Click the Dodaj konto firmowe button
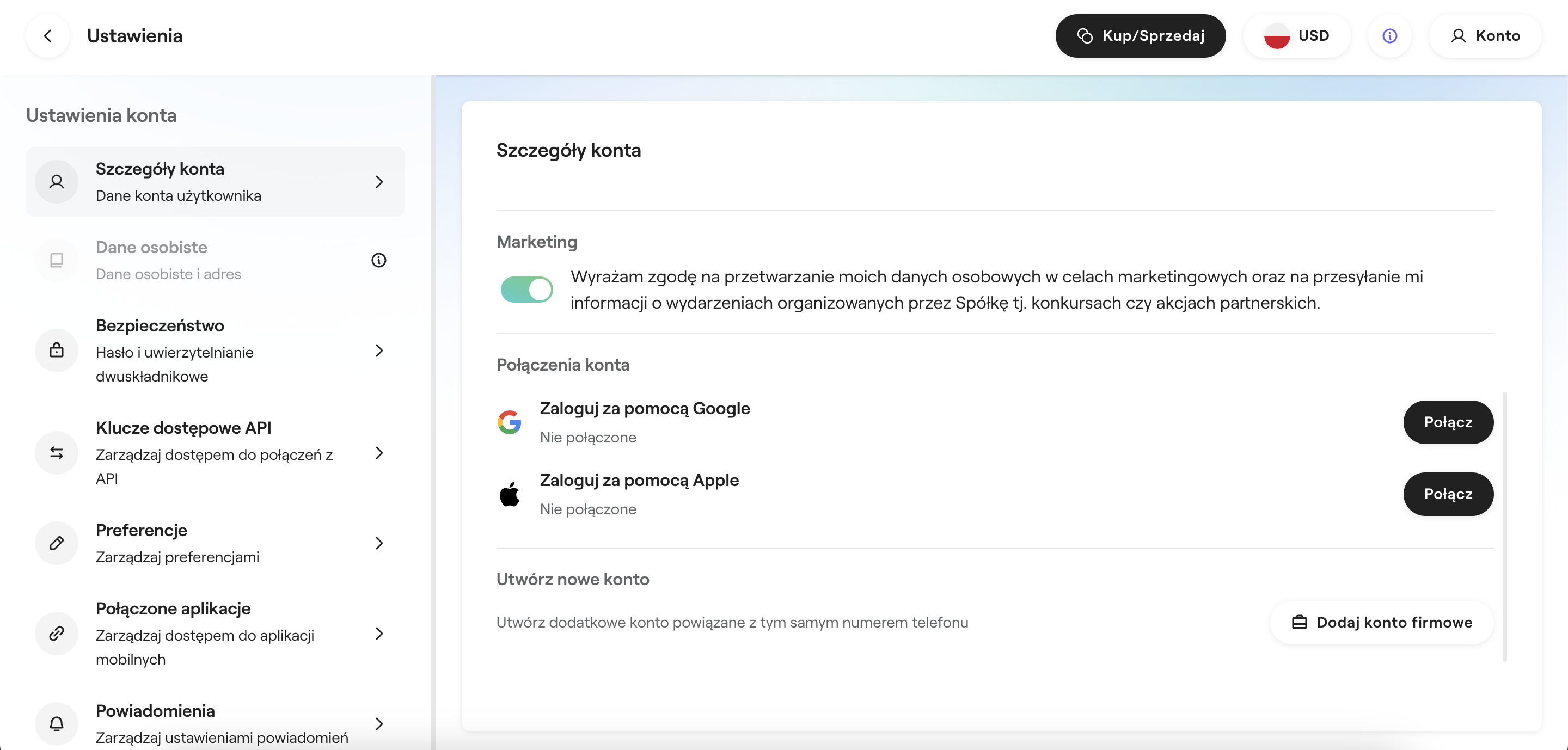Screen dimensions: 1568x750 pos(1381,622)
